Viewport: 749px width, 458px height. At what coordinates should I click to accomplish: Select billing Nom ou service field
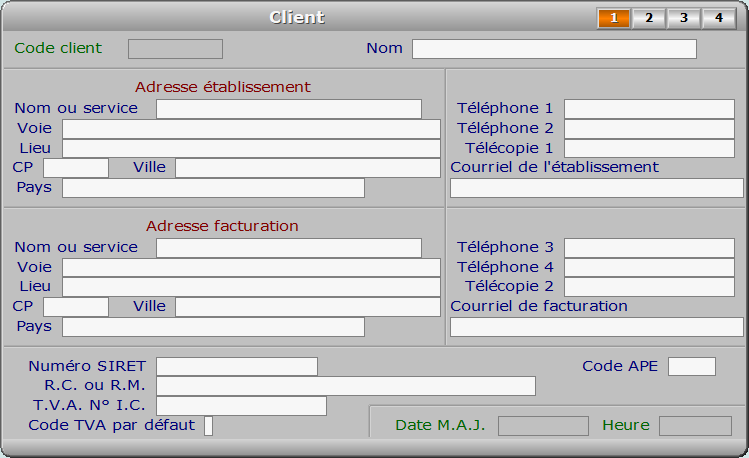coord(289,248)
